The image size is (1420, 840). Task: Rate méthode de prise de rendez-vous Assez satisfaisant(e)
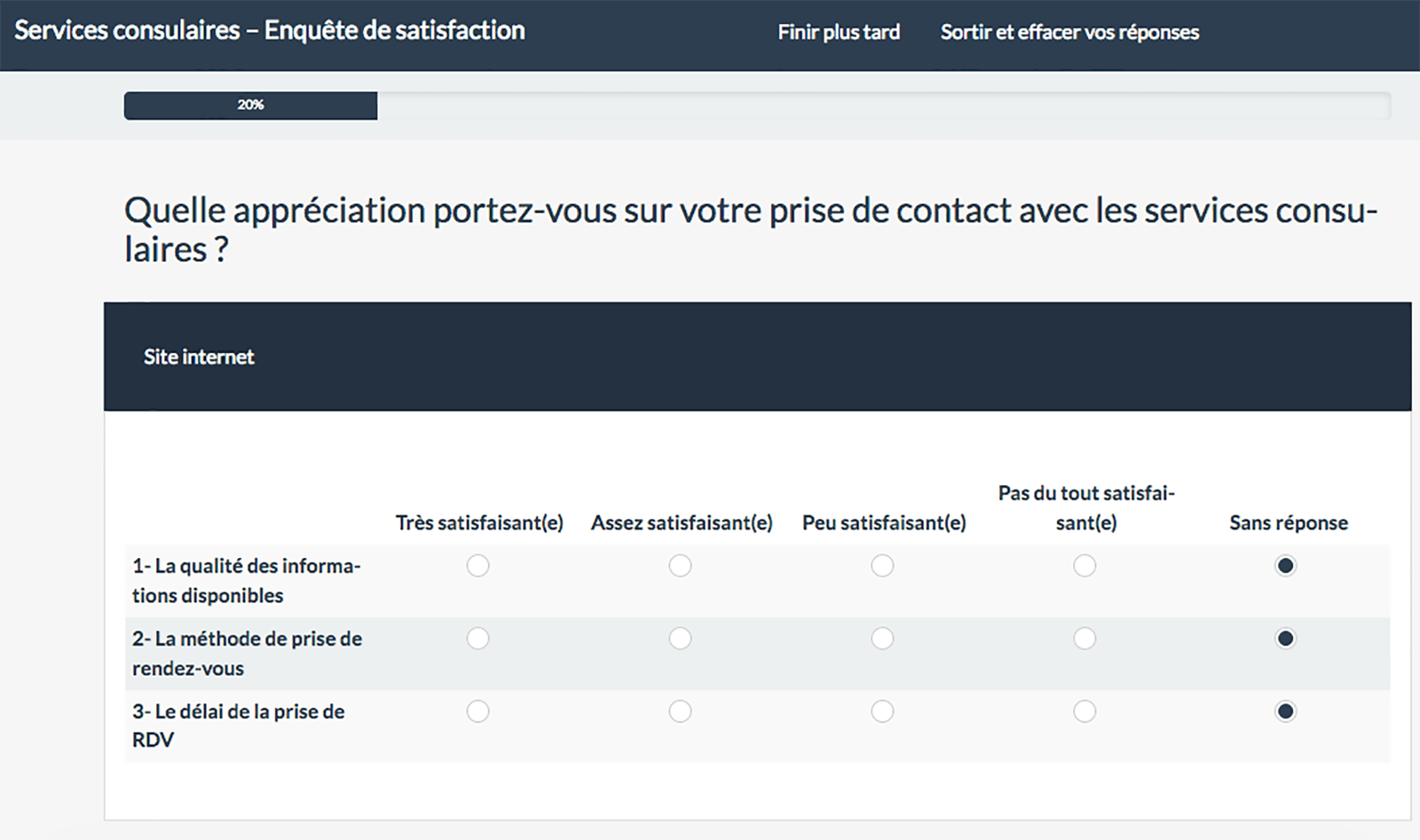(x=680, y=639)
